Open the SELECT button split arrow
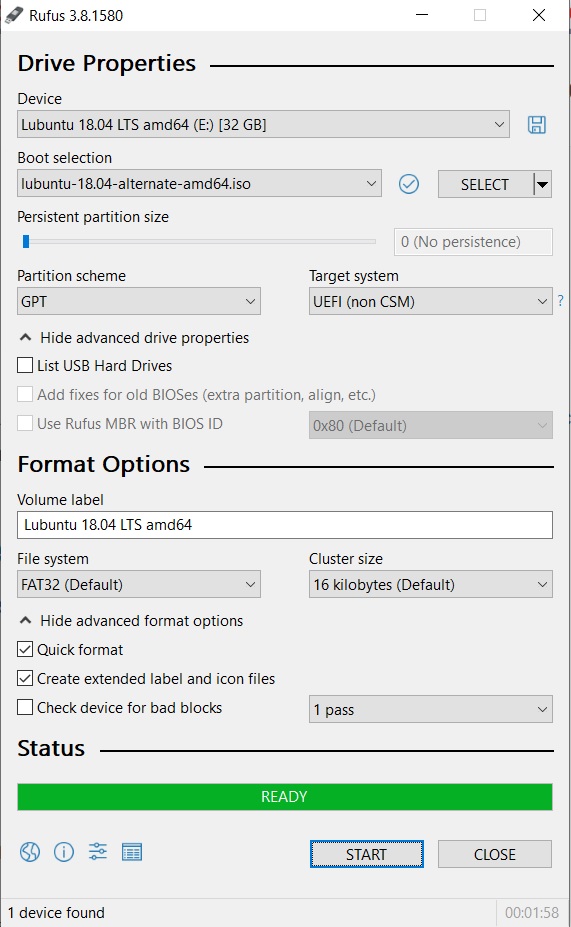This screenshot has height=927, width=571. click(x=543, y=184)
